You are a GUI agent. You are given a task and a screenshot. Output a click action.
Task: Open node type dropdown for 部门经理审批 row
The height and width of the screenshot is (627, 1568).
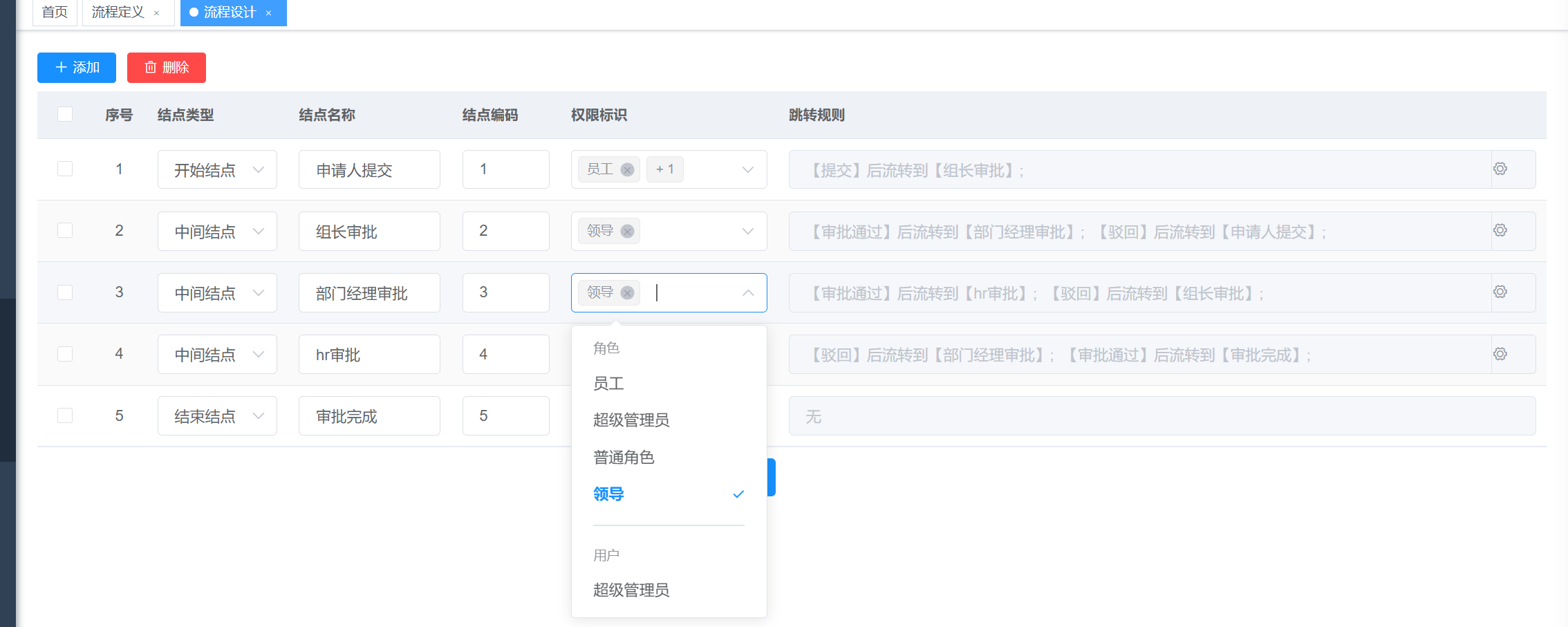(217, 292)
